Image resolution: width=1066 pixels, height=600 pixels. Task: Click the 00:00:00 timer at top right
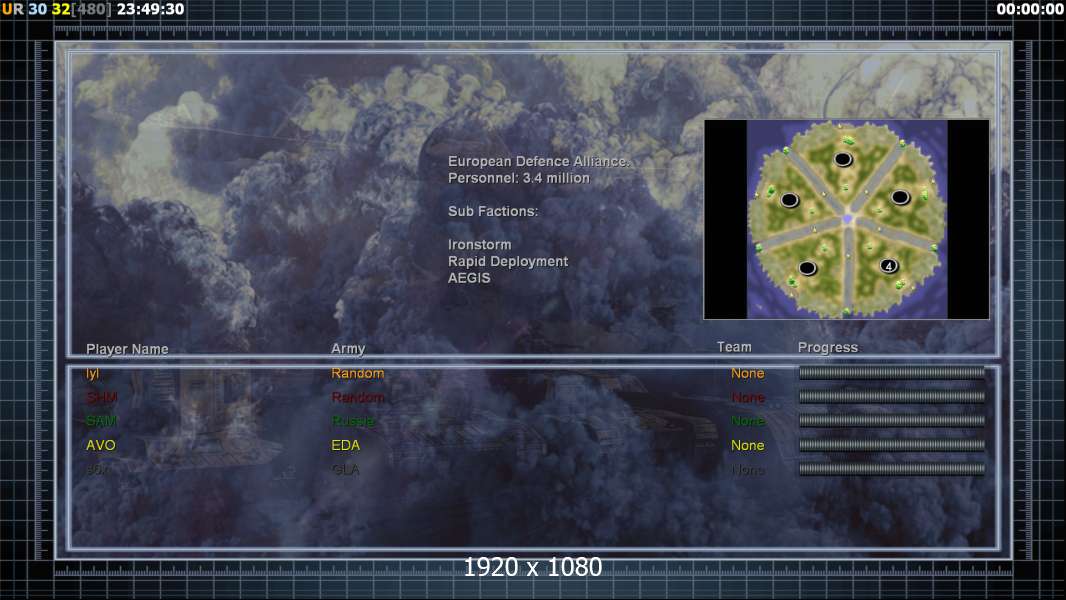pyautogui.click(x=1029, y=9)
